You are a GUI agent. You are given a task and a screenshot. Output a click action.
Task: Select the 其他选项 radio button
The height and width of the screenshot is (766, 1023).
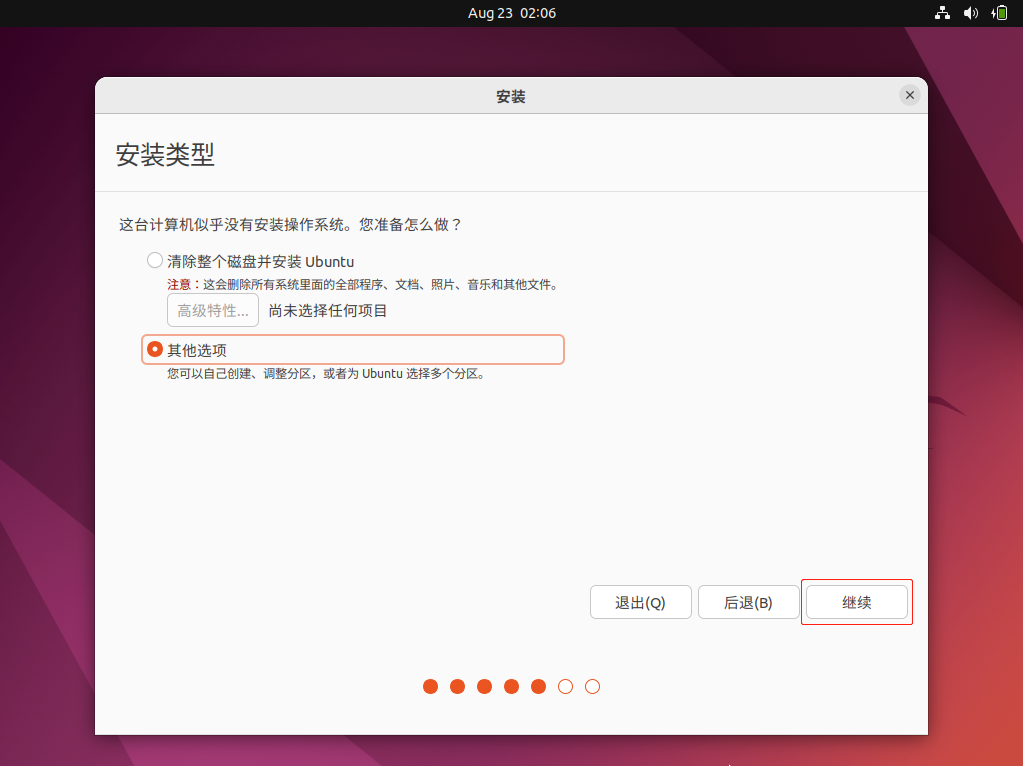[x=155, y=349]
